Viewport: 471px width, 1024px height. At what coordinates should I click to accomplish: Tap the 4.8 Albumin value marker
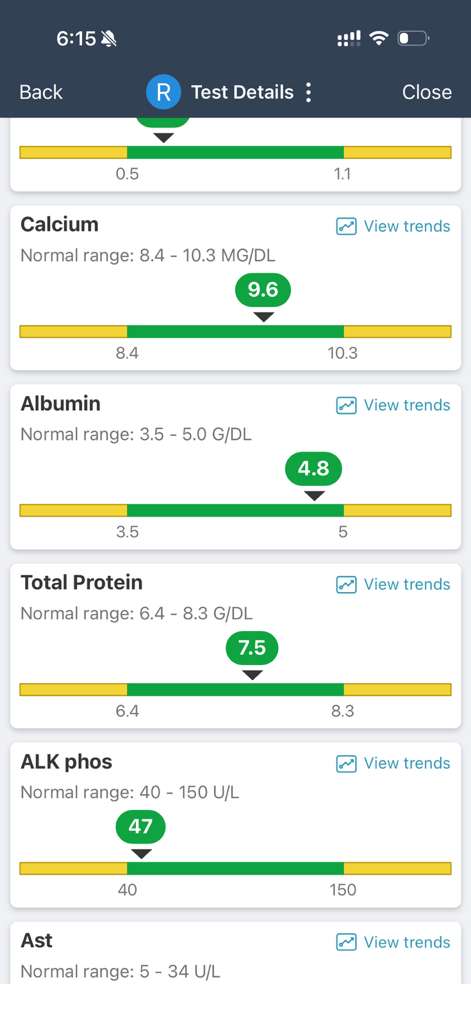pos(314,469)
